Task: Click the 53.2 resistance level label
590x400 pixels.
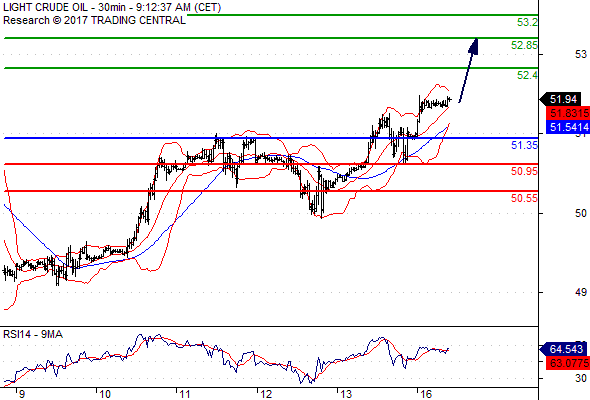Action: (527, 22)
